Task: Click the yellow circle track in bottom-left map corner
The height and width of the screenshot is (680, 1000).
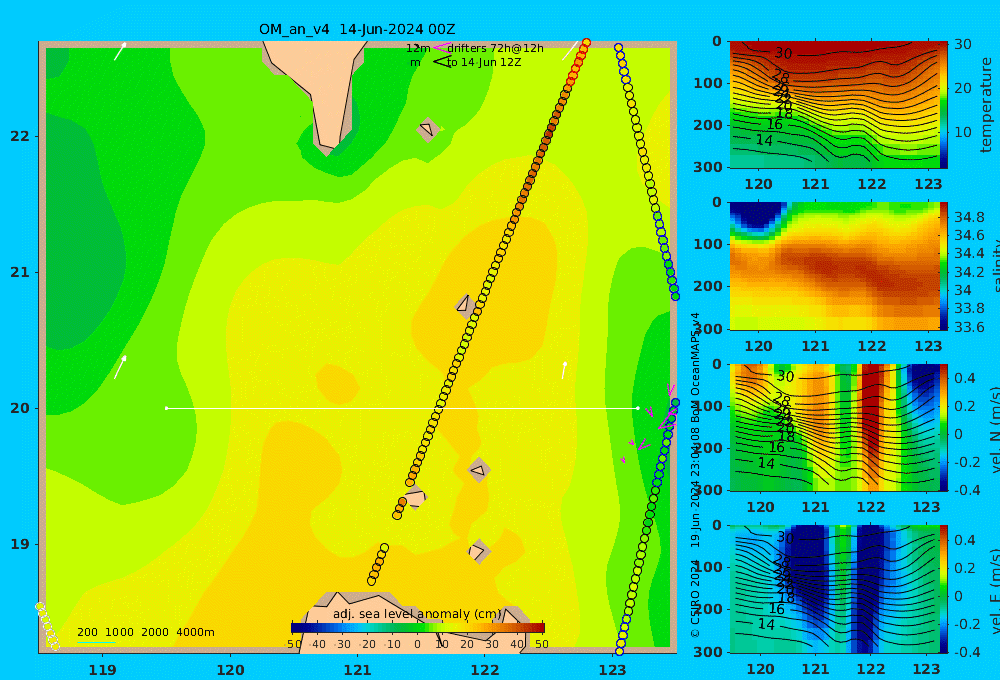Action: tap(47, 626)
